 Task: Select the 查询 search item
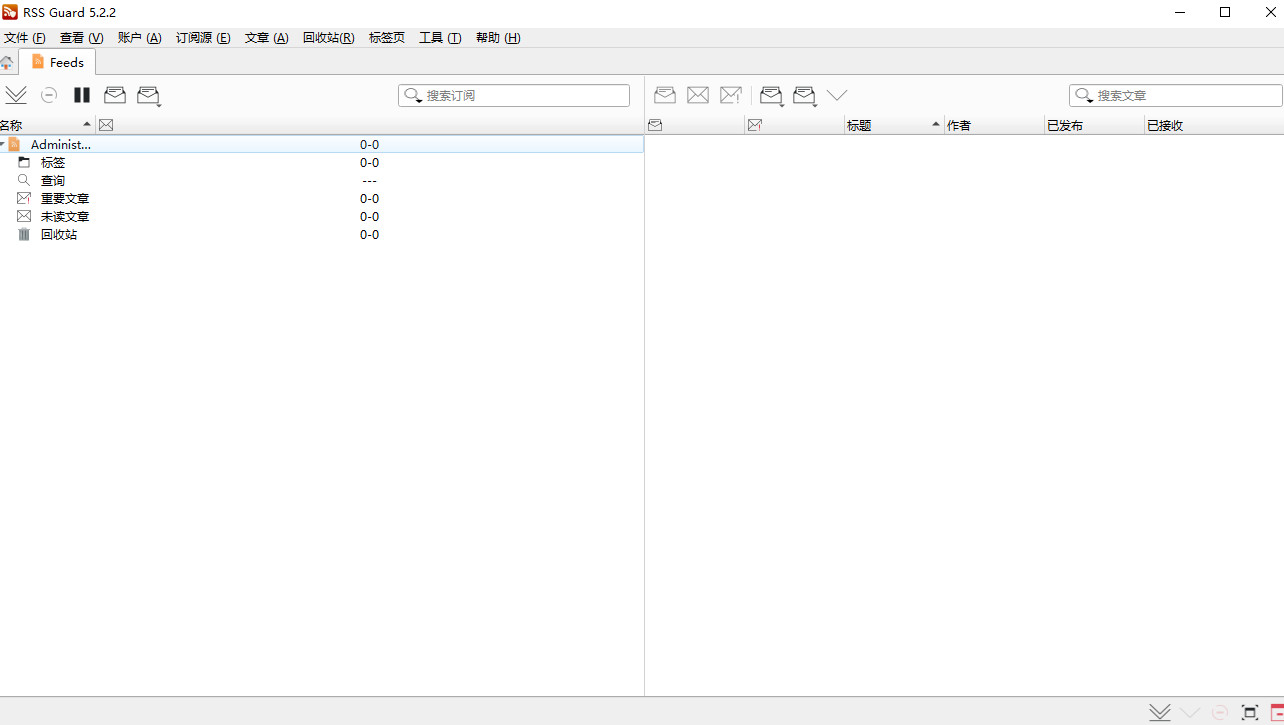point(53,181)
